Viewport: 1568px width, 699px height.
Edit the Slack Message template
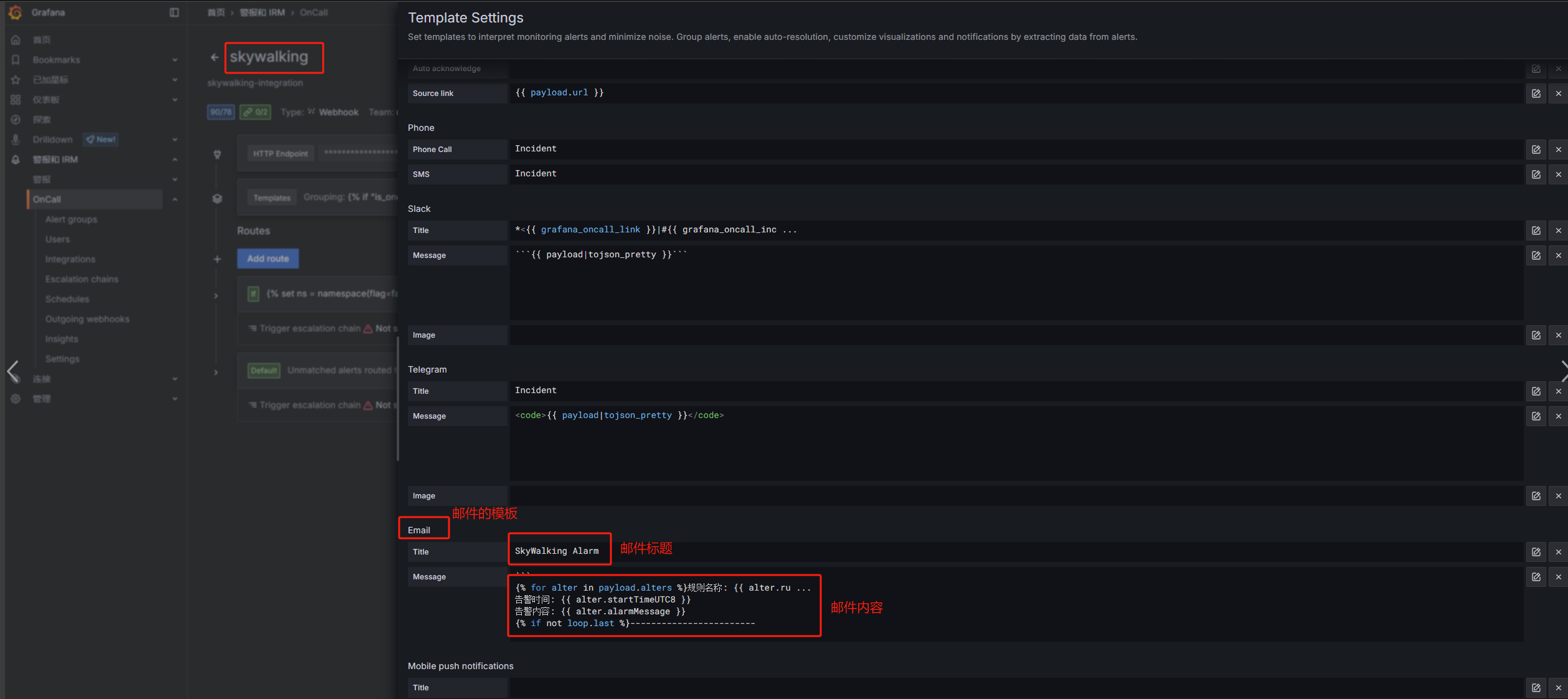pos(1536,255)
